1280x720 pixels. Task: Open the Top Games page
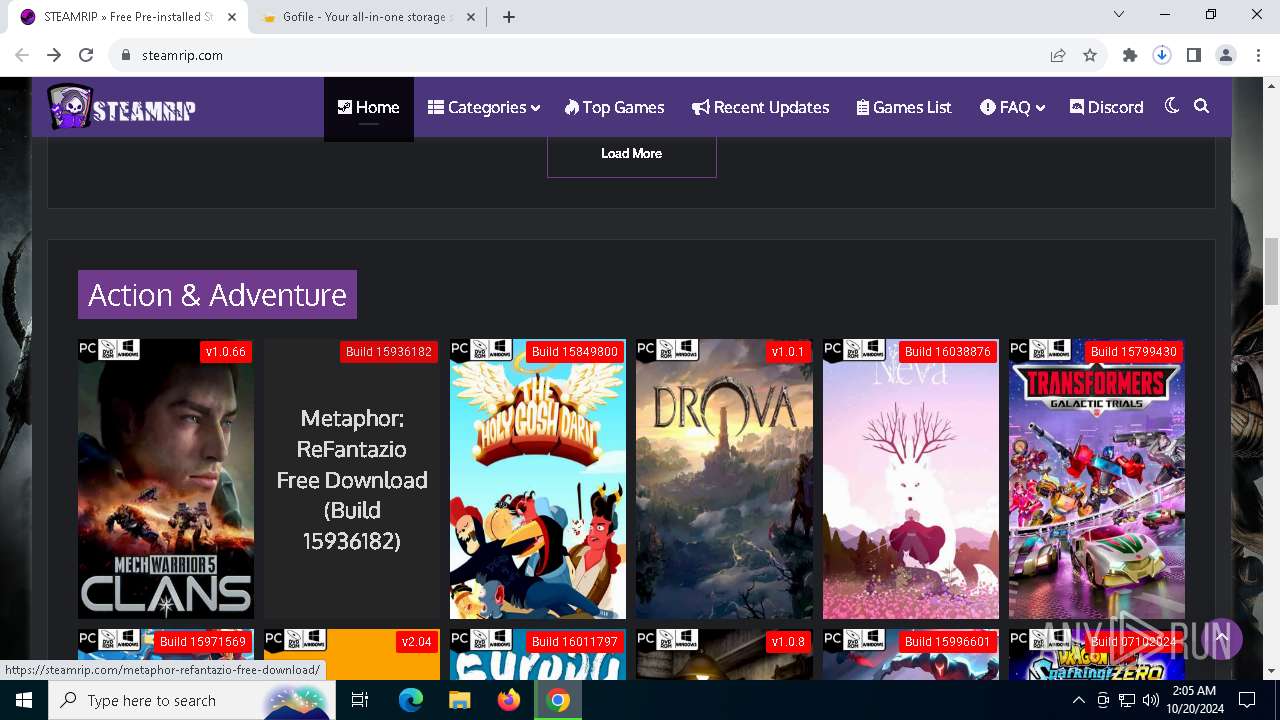(x=614, y=107)
